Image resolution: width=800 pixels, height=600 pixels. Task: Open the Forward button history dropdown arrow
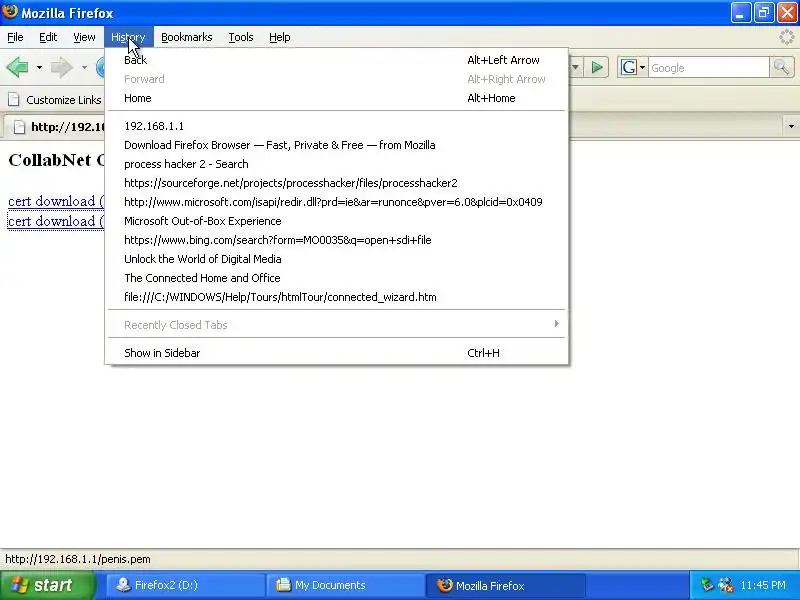coord(84,67)
